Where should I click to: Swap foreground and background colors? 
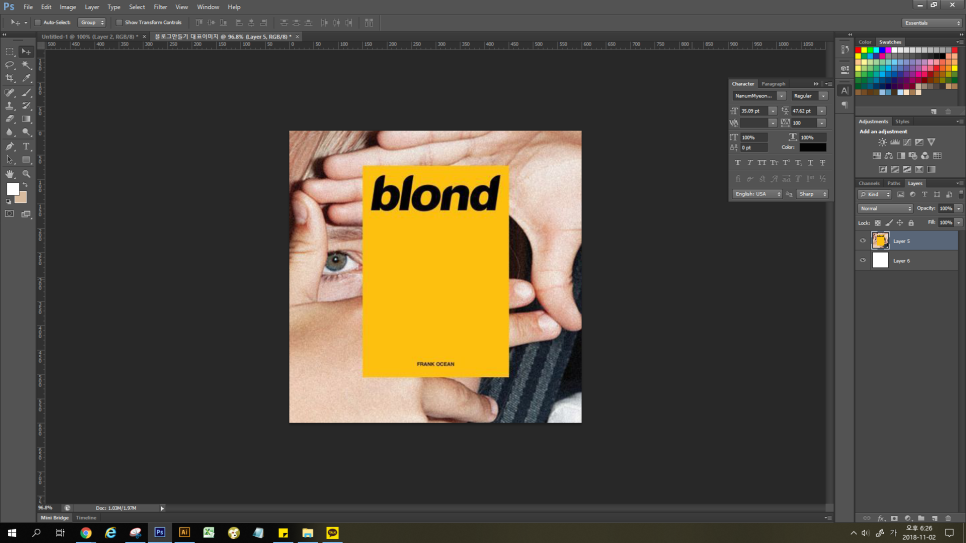click(25, 185)
